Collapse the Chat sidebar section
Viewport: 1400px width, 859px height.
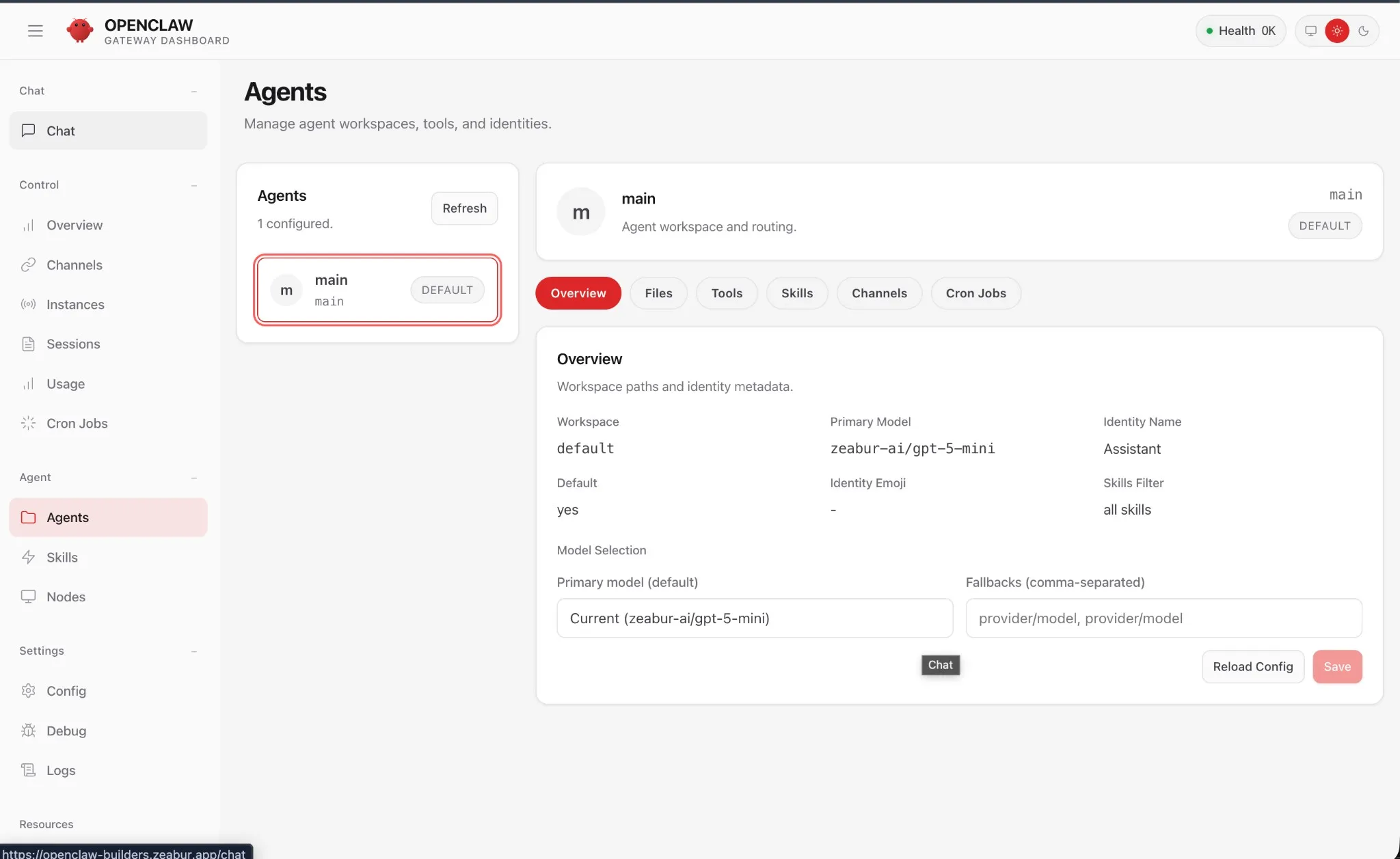pyautogui.click(x=194, y=91)
